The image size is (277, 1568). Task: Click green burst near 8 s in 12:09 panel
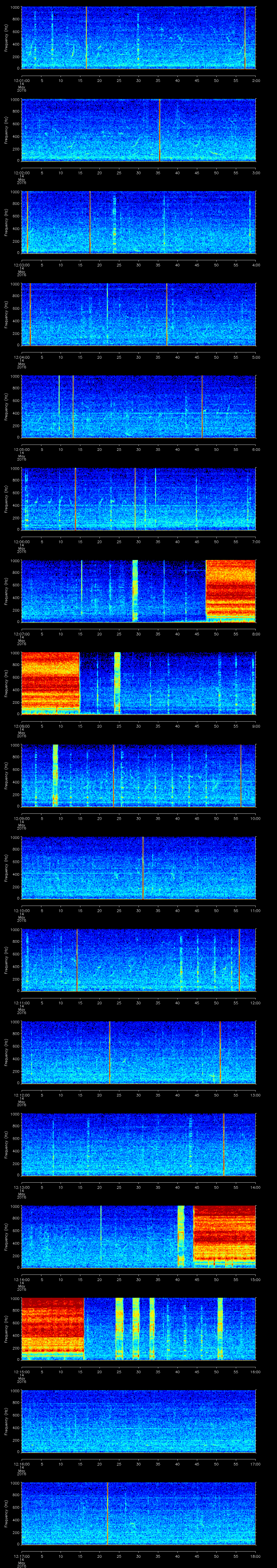pos(55,775)
